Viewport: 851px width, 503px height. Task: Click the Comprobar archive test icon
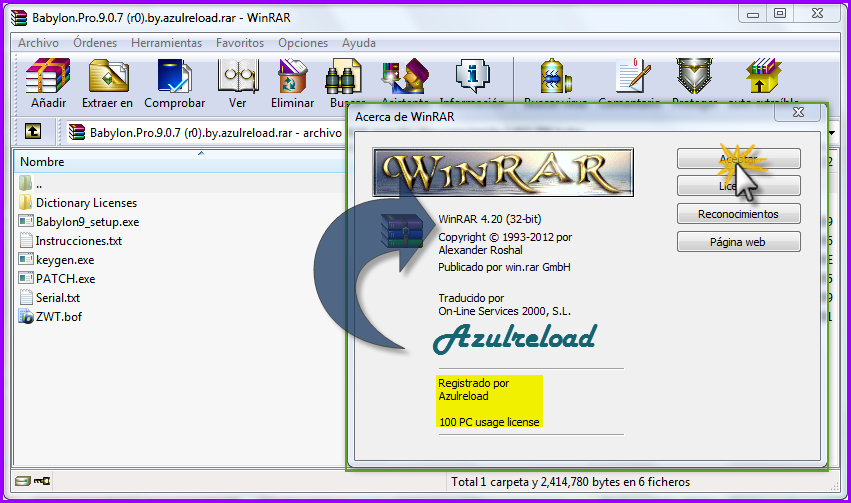[174, 75]
